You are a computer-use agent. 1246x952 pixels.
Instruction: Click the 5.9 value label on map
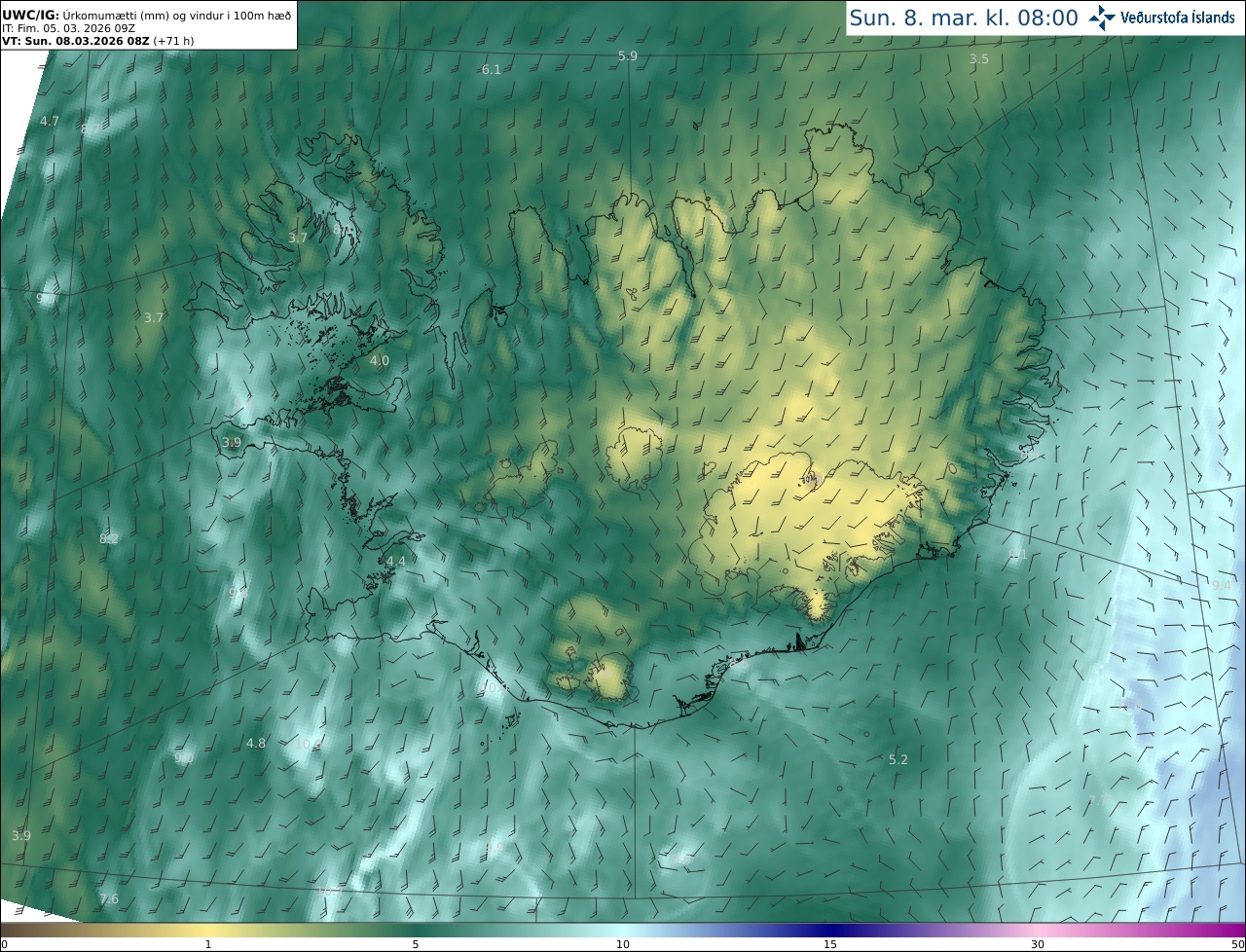point(628,56)
